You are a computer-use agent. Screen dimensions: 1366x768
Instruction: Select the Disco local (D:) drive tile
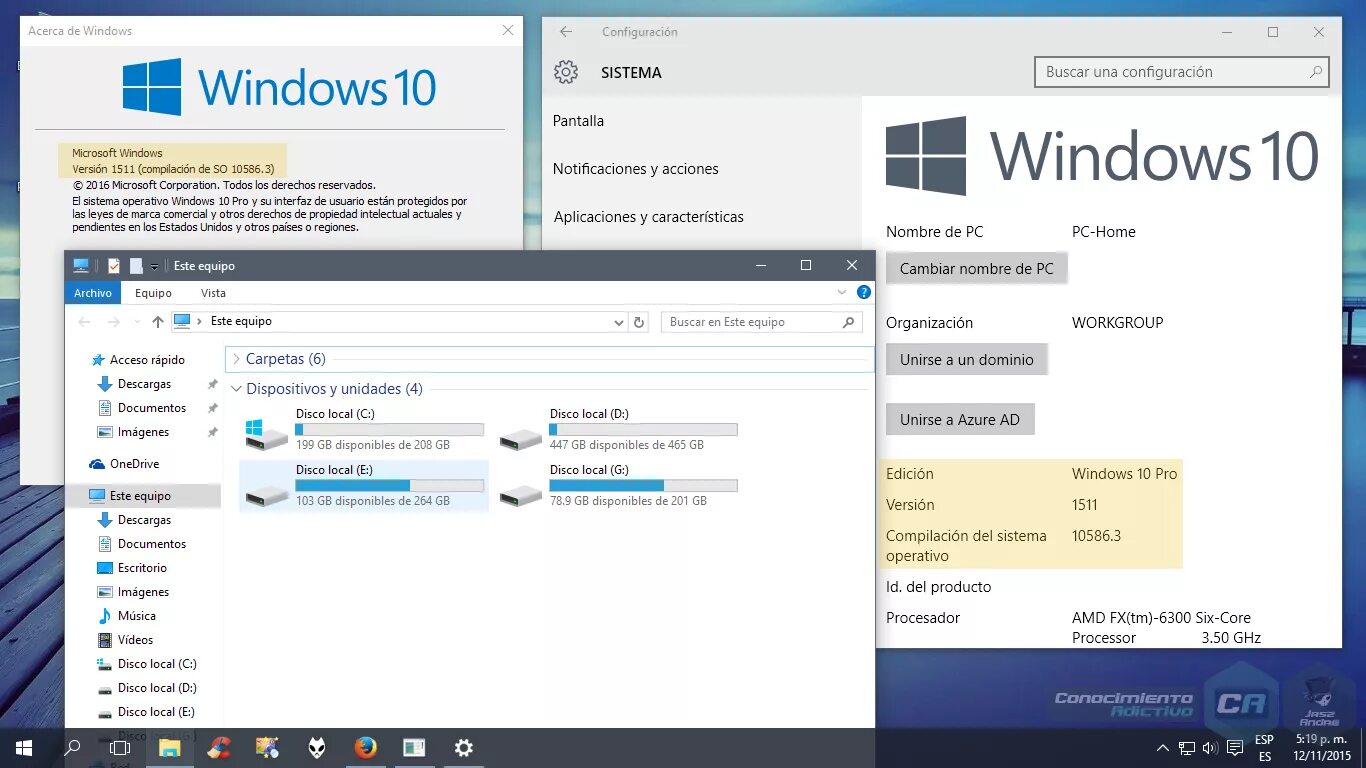point(618,430)
